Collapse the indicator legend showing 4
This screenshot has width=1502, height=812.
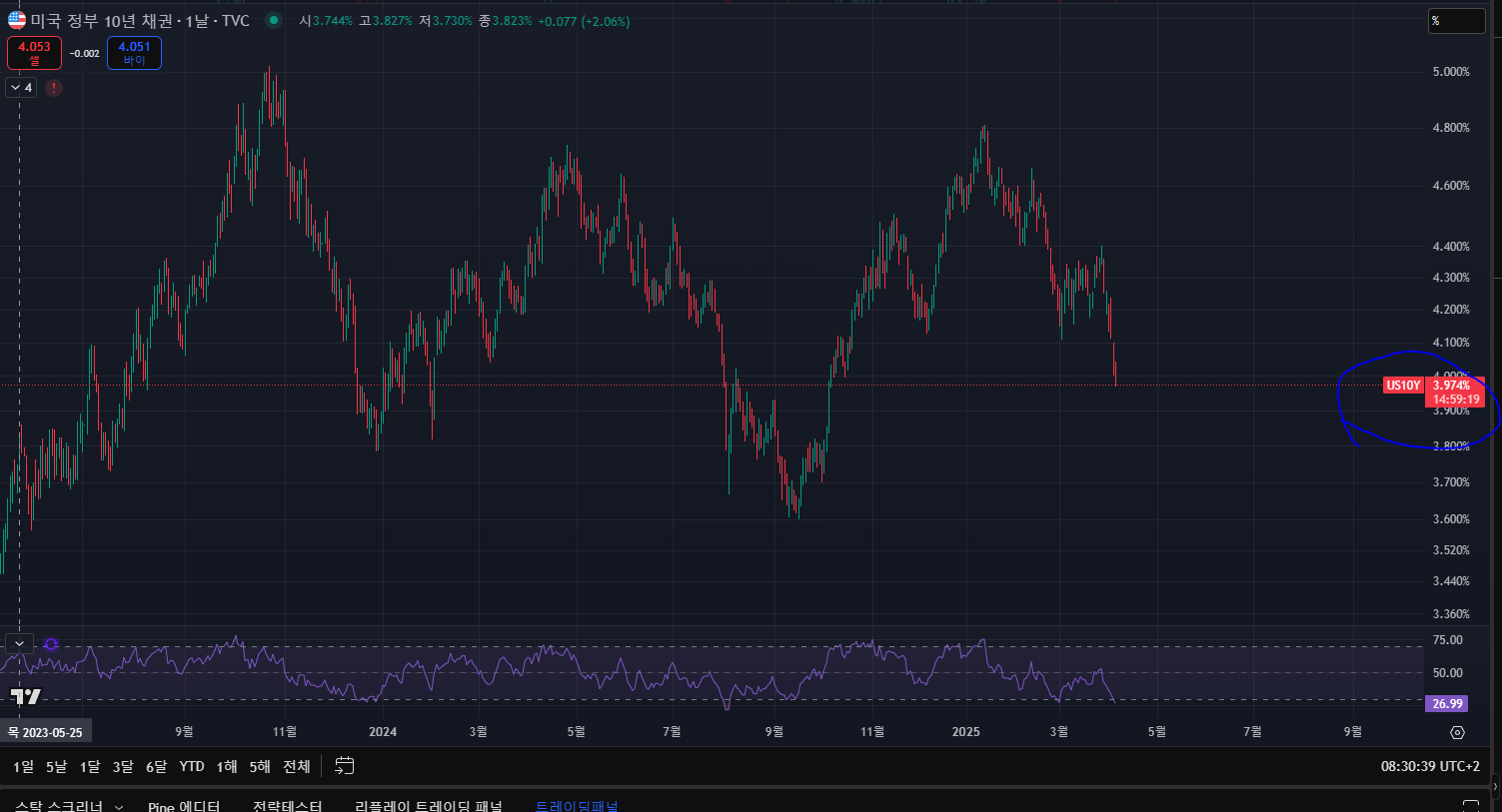[21, 88]
